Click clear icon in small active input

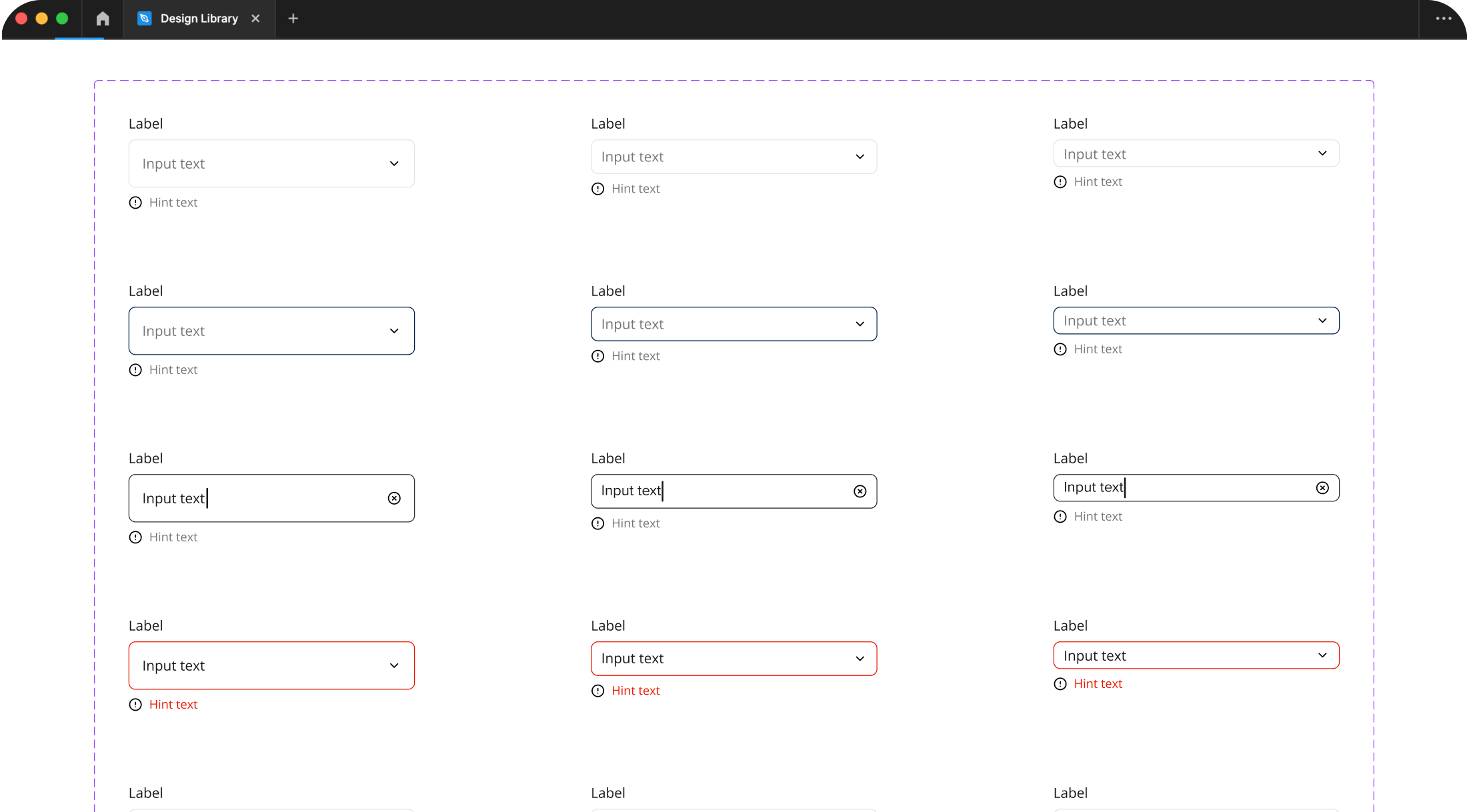(x=1322, y=488)
